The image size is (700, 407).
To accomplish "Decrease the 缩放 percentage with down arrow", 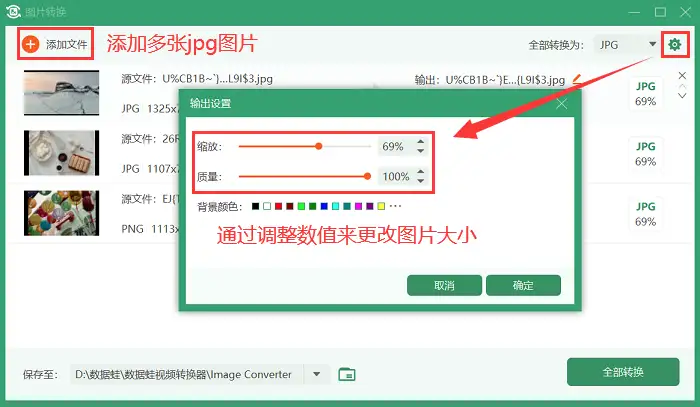I will coord(420,151).
